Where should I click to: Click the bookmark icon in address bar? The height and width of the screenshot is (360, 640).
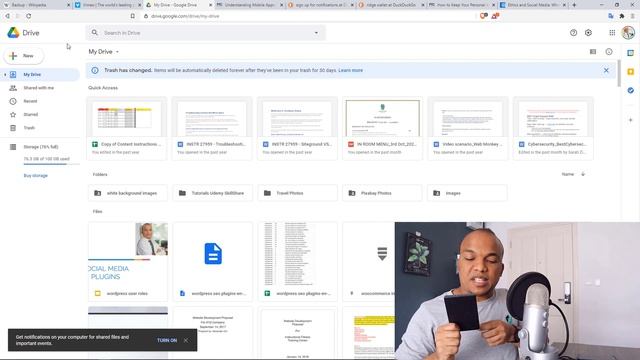pyautogui.click(x=133, y=16)
